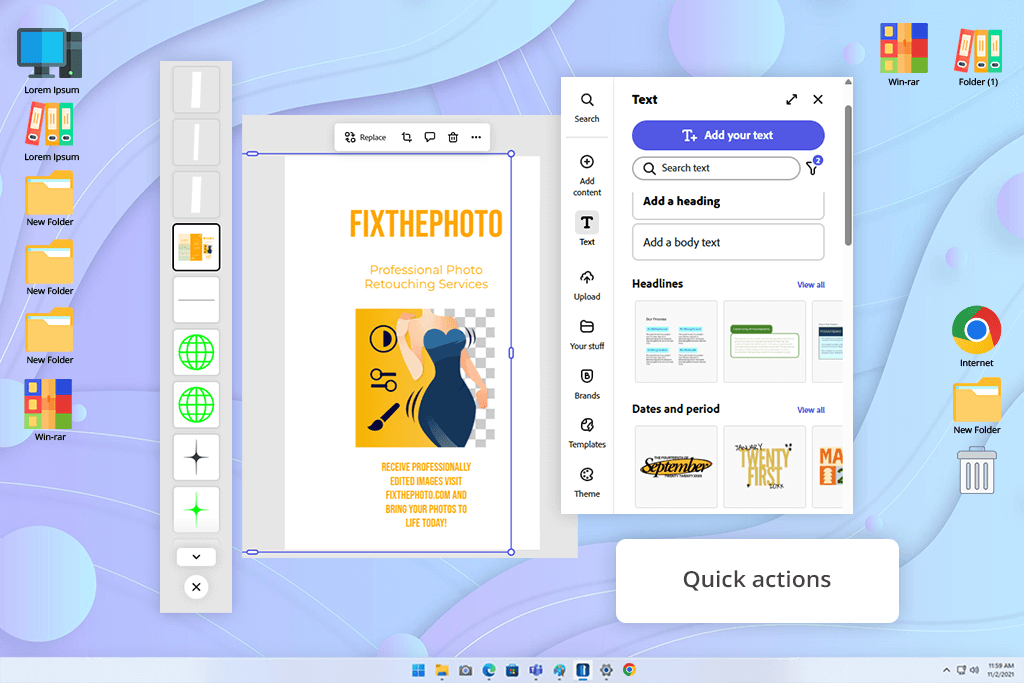1024x683 pixels.
Task: Click Add a body text option
Action: 728,242
